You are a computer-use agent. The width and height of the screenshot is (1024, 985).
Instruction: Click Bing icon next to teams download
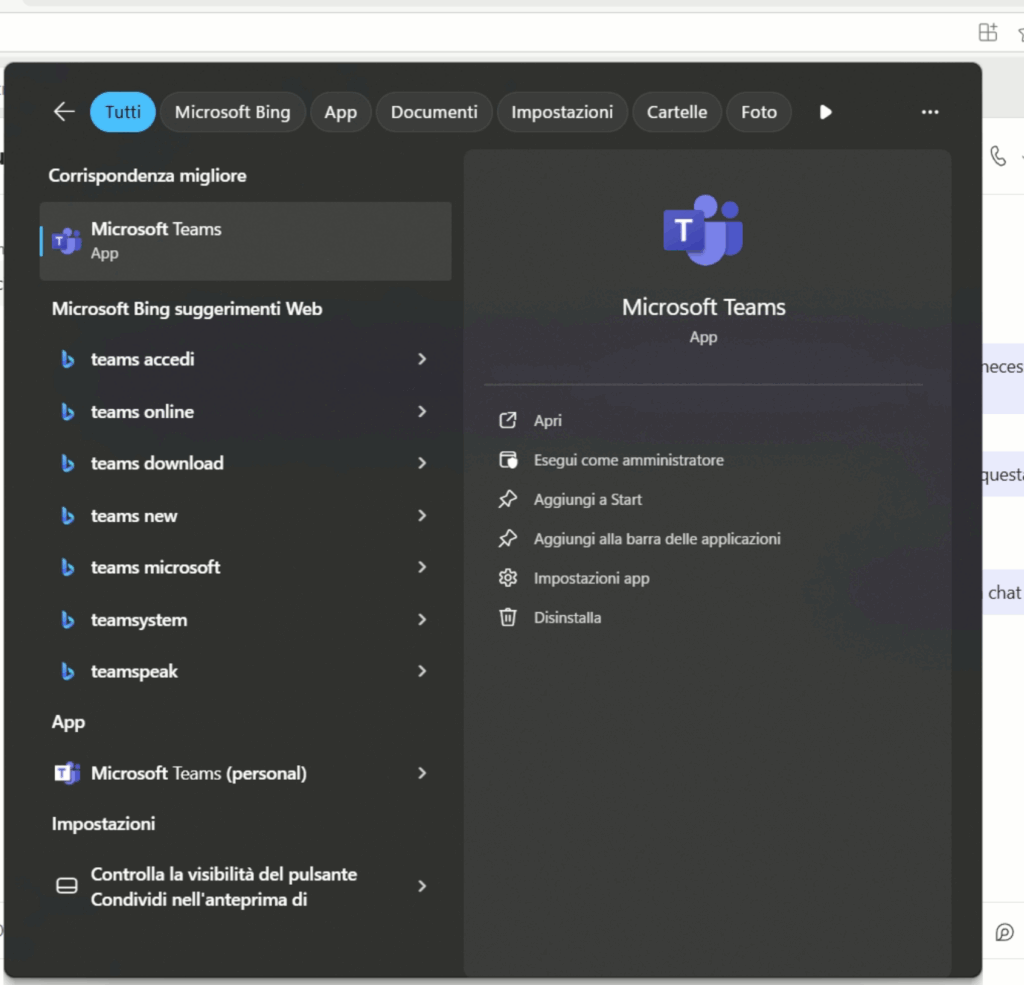pyautogui.click(x=67, y=463)
